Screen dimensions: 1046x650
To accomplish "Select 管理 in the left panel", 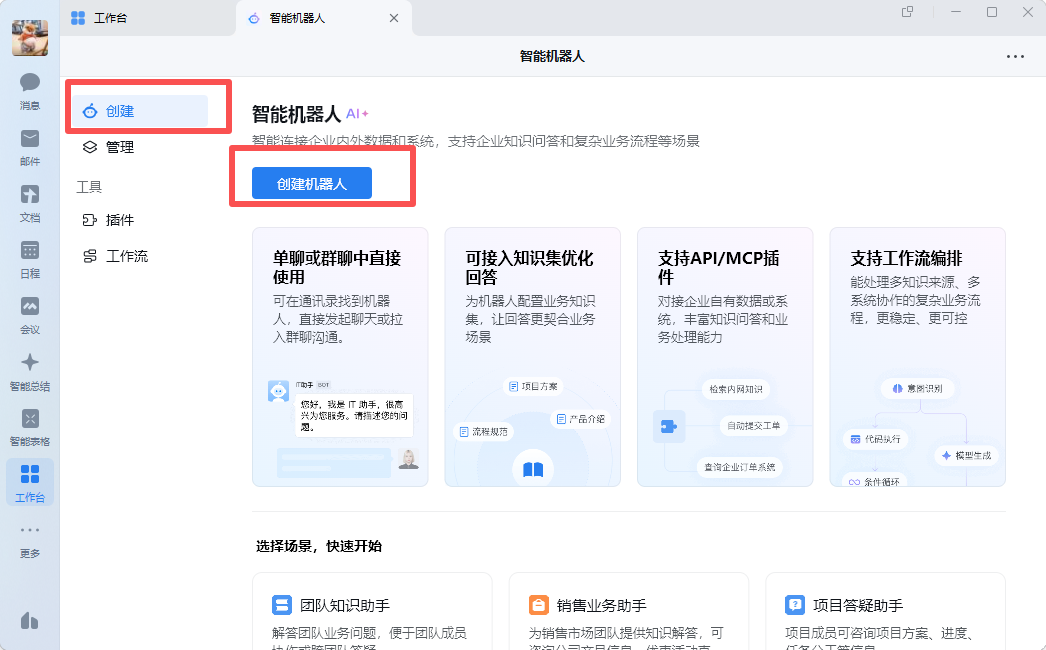I will (x=120, y=147).
